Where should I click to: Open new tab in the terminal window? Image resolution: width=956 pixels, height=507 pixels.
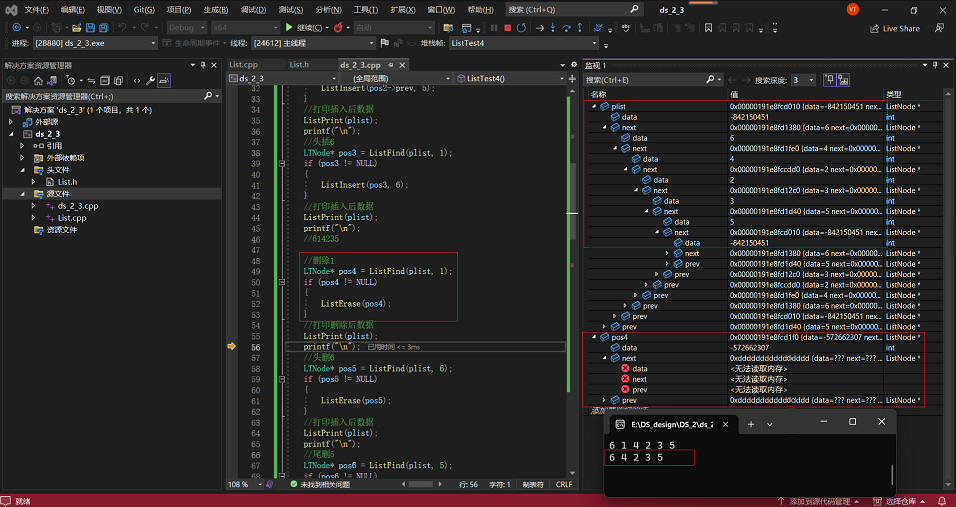point(751,424)
